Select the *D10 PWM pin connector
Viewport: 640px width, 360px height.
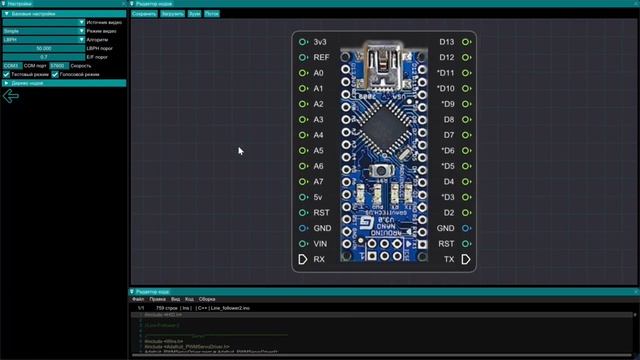(466, 89)
